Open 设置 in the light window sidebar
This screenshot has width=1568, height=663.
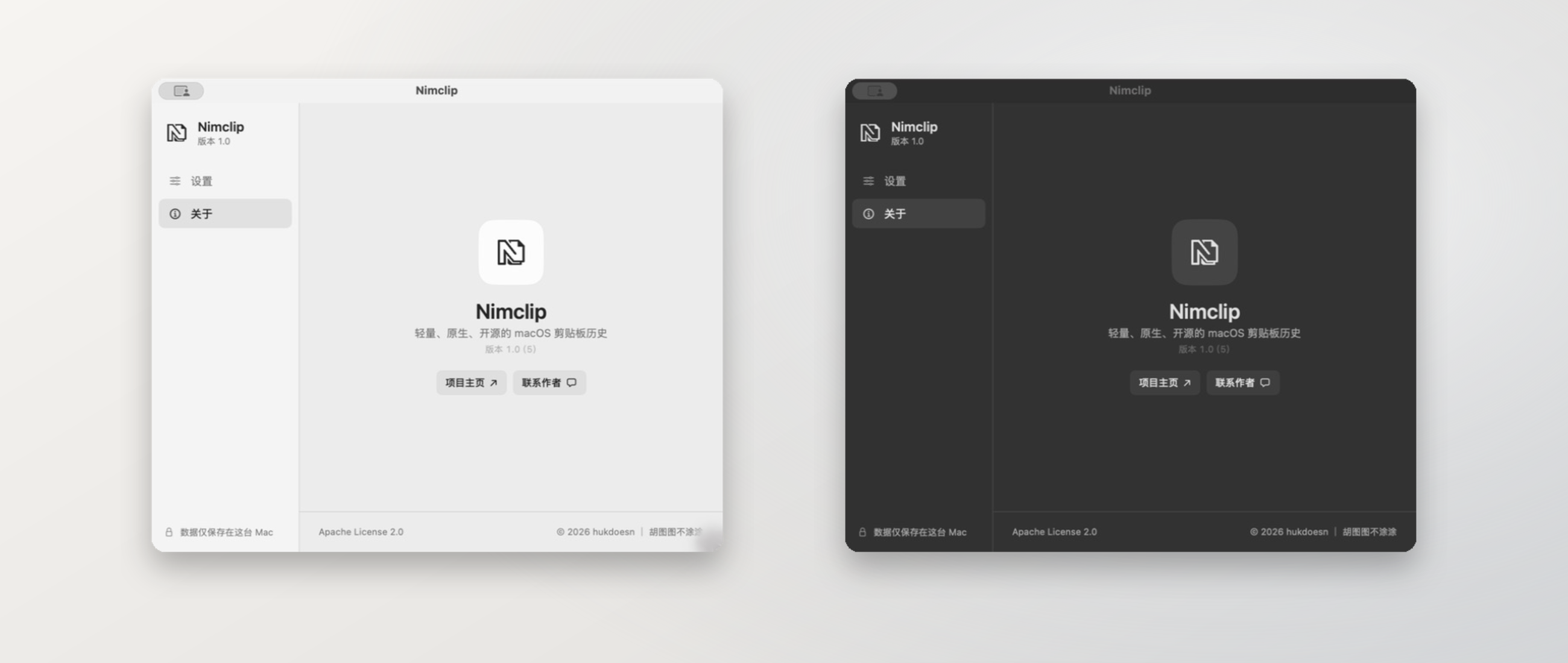(x=225, y=181)
